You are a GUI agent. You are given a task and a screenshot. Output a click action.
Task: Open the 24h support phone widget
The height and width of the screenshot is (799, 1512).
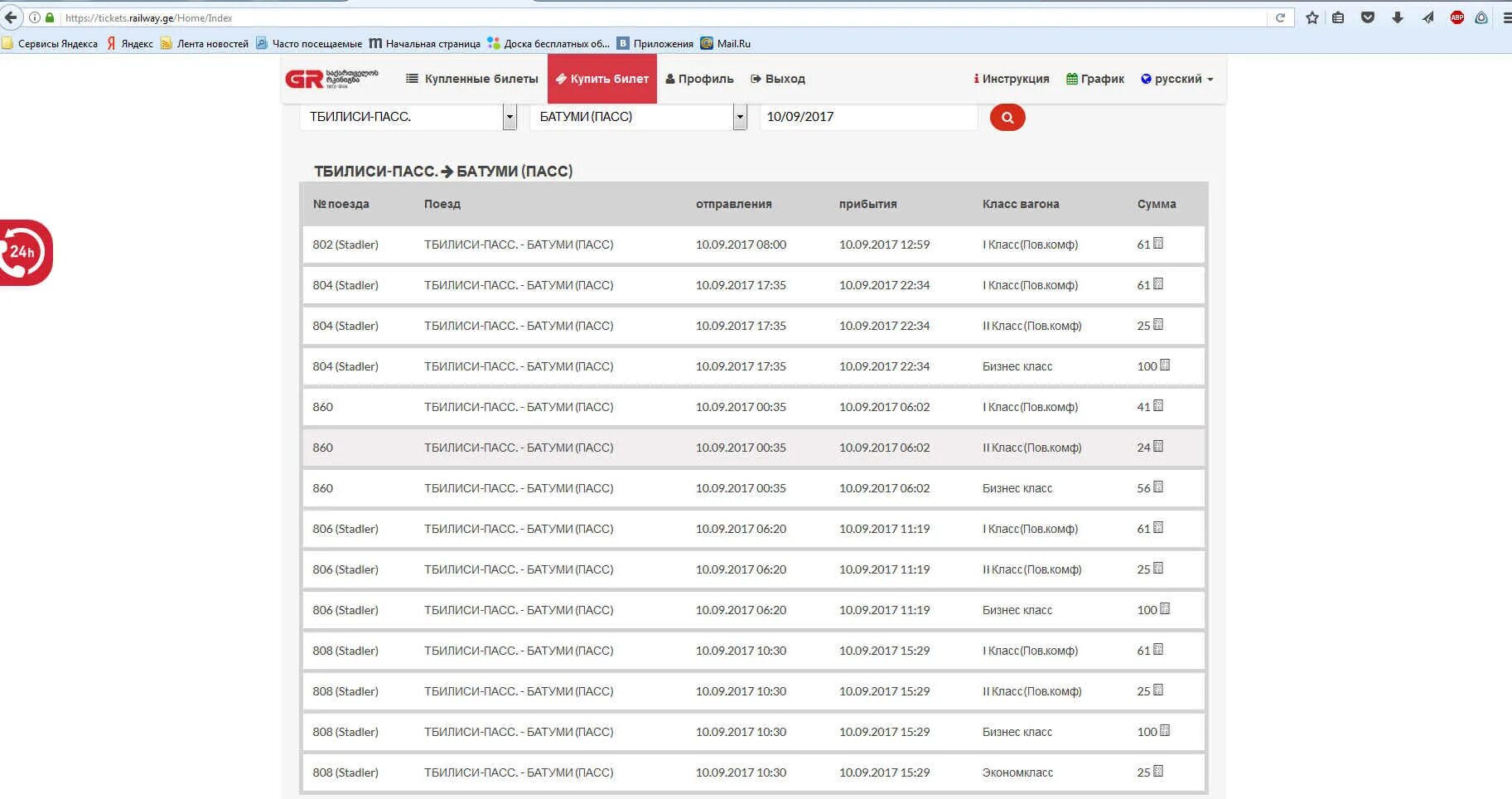tap(25, 253)
